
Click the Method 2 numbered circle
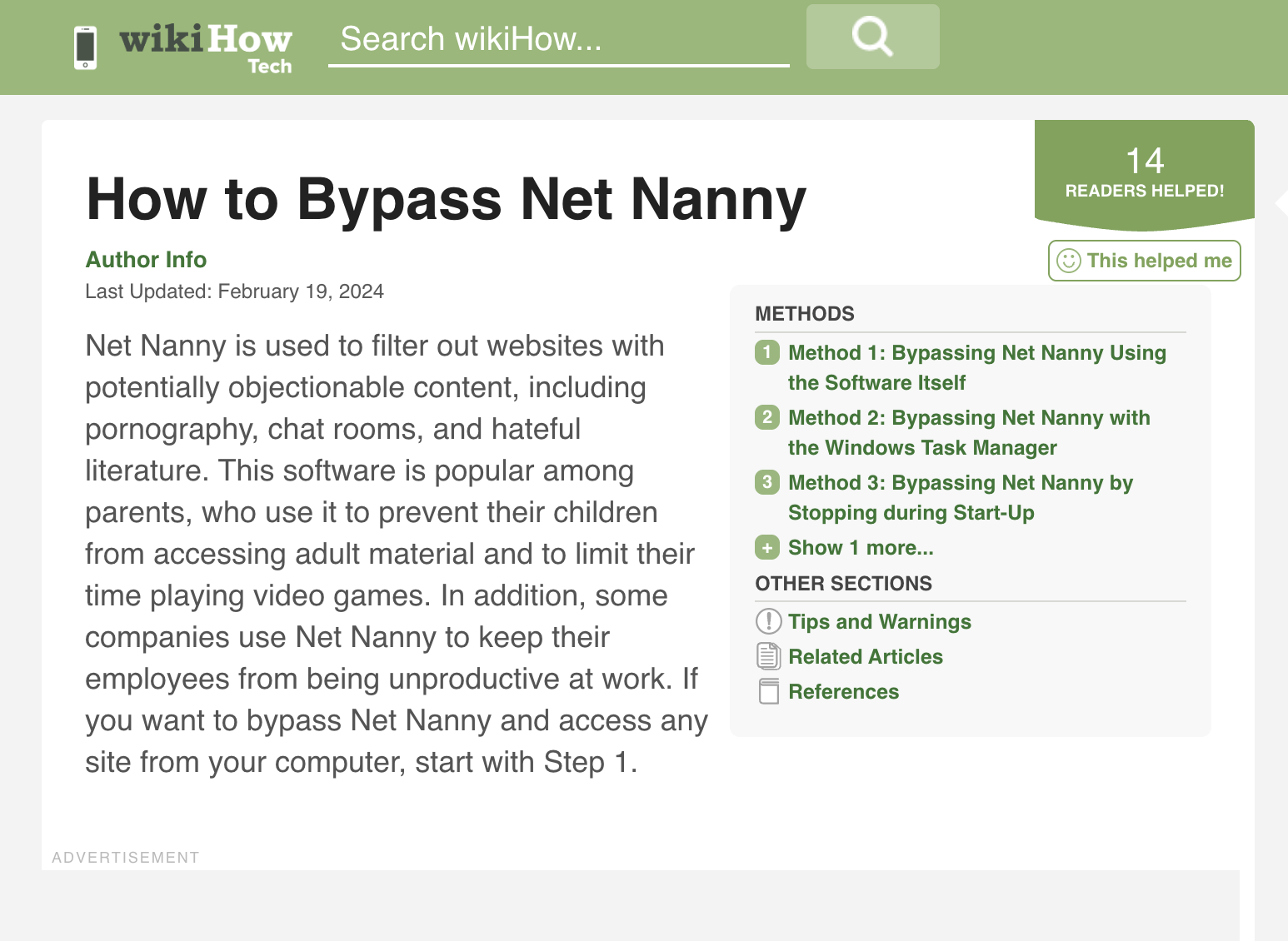click(766, 417)
